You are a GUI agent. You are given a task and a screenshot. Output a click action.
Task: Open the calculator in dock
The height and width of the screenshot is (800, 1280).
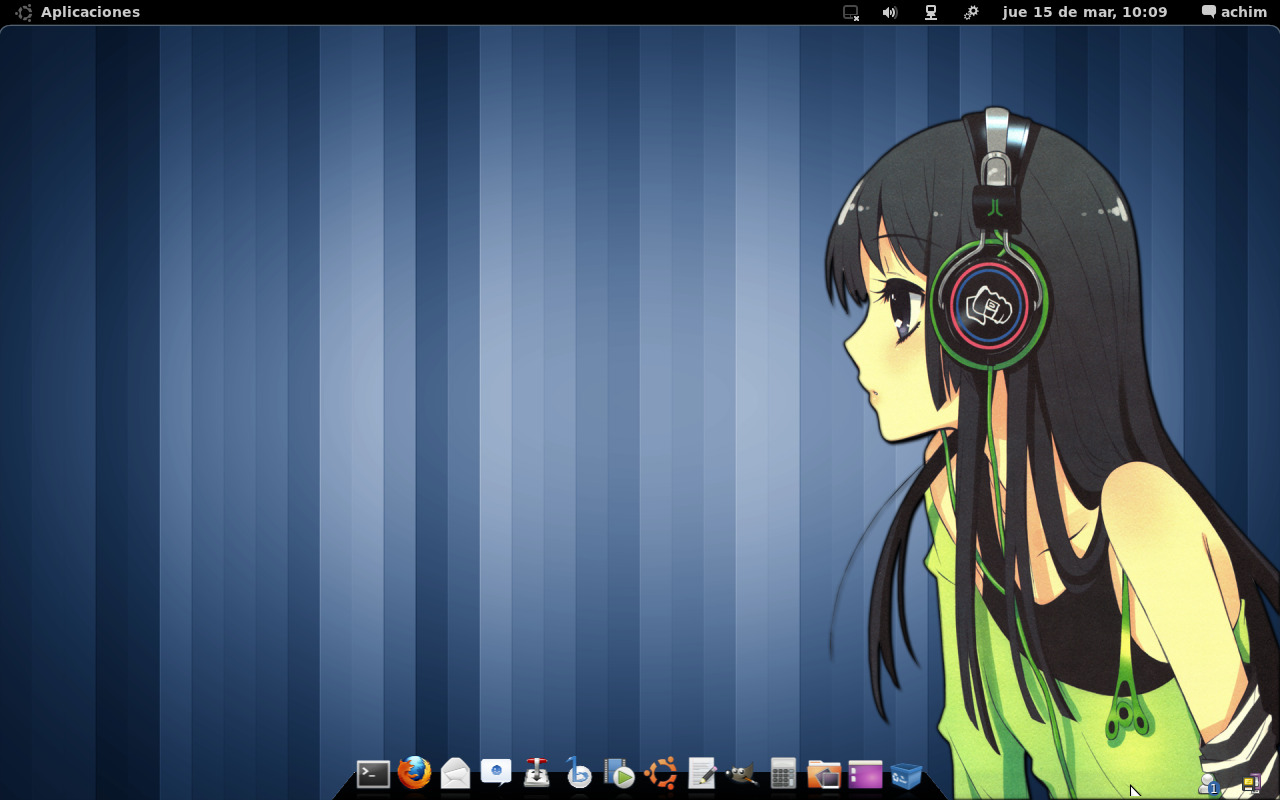point(783,773)
